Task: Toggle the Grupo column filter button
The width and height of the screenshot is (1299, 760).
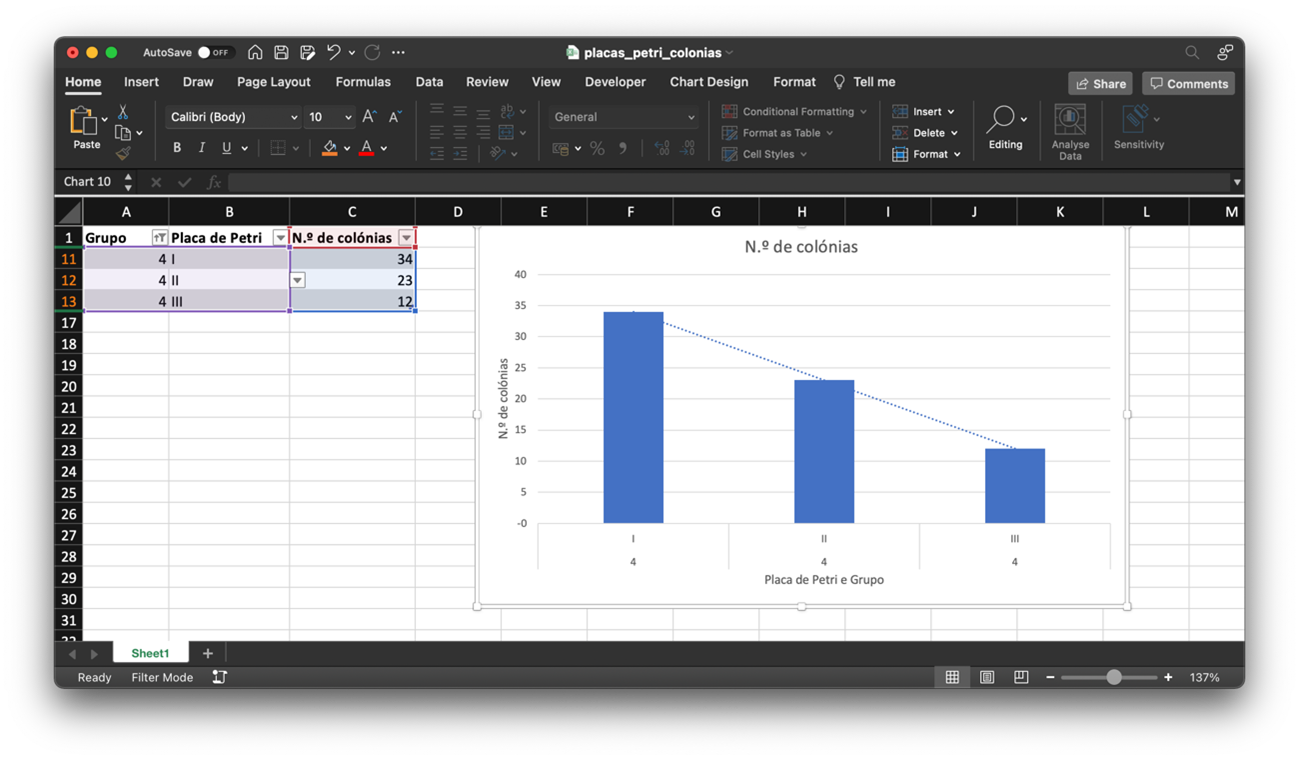Action: coord(159,238)
